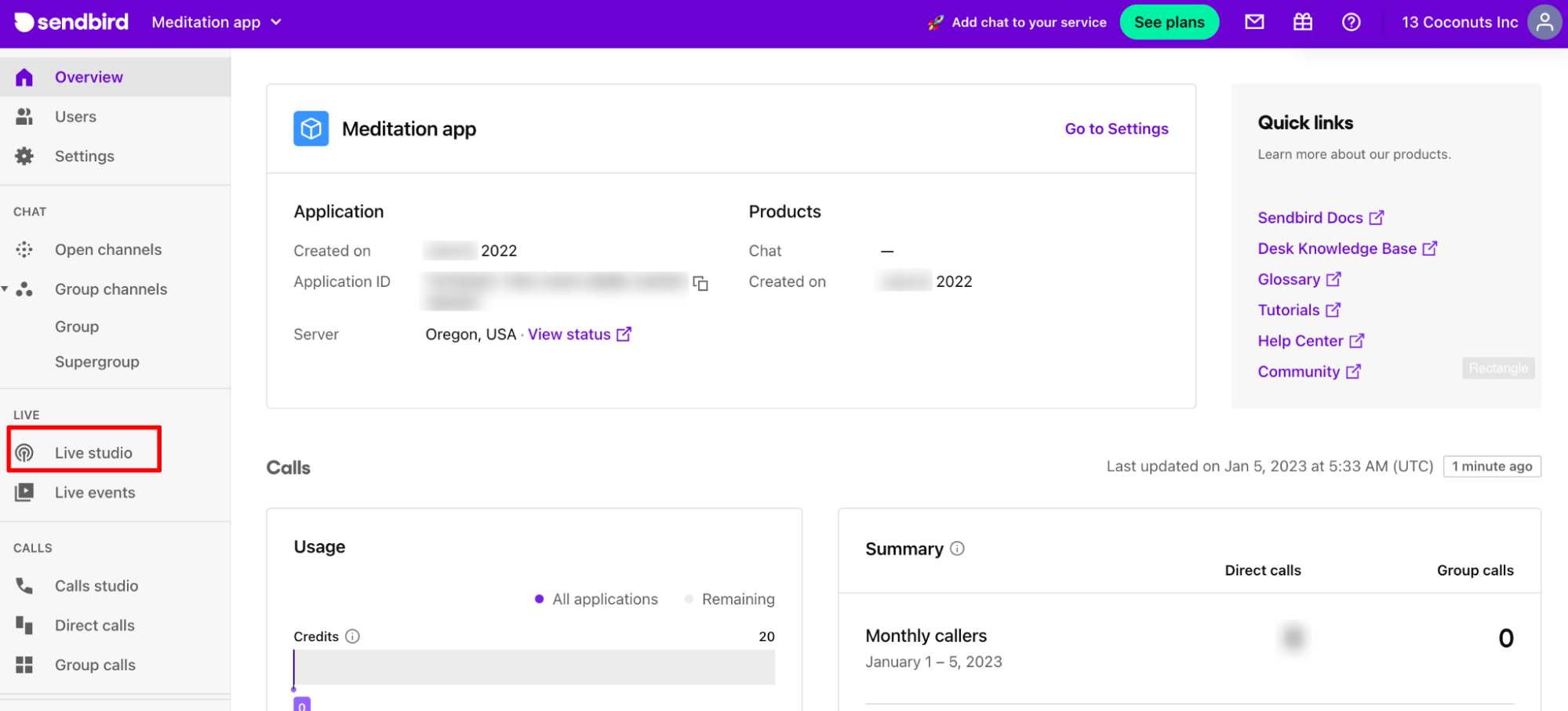Click the Overview home icon
Image resolution: width=1568 pixels, height=711 pixels.
pyautogui.click(x=24, y=77)
